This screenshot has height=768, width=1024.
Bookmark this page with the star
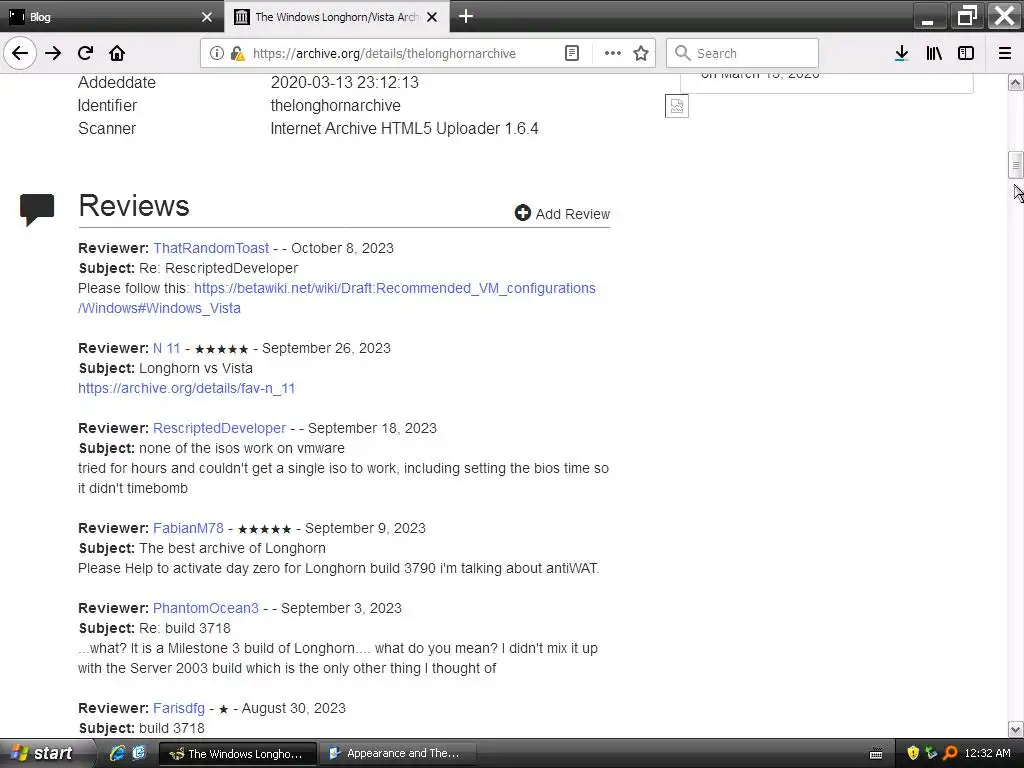[641, 53]
